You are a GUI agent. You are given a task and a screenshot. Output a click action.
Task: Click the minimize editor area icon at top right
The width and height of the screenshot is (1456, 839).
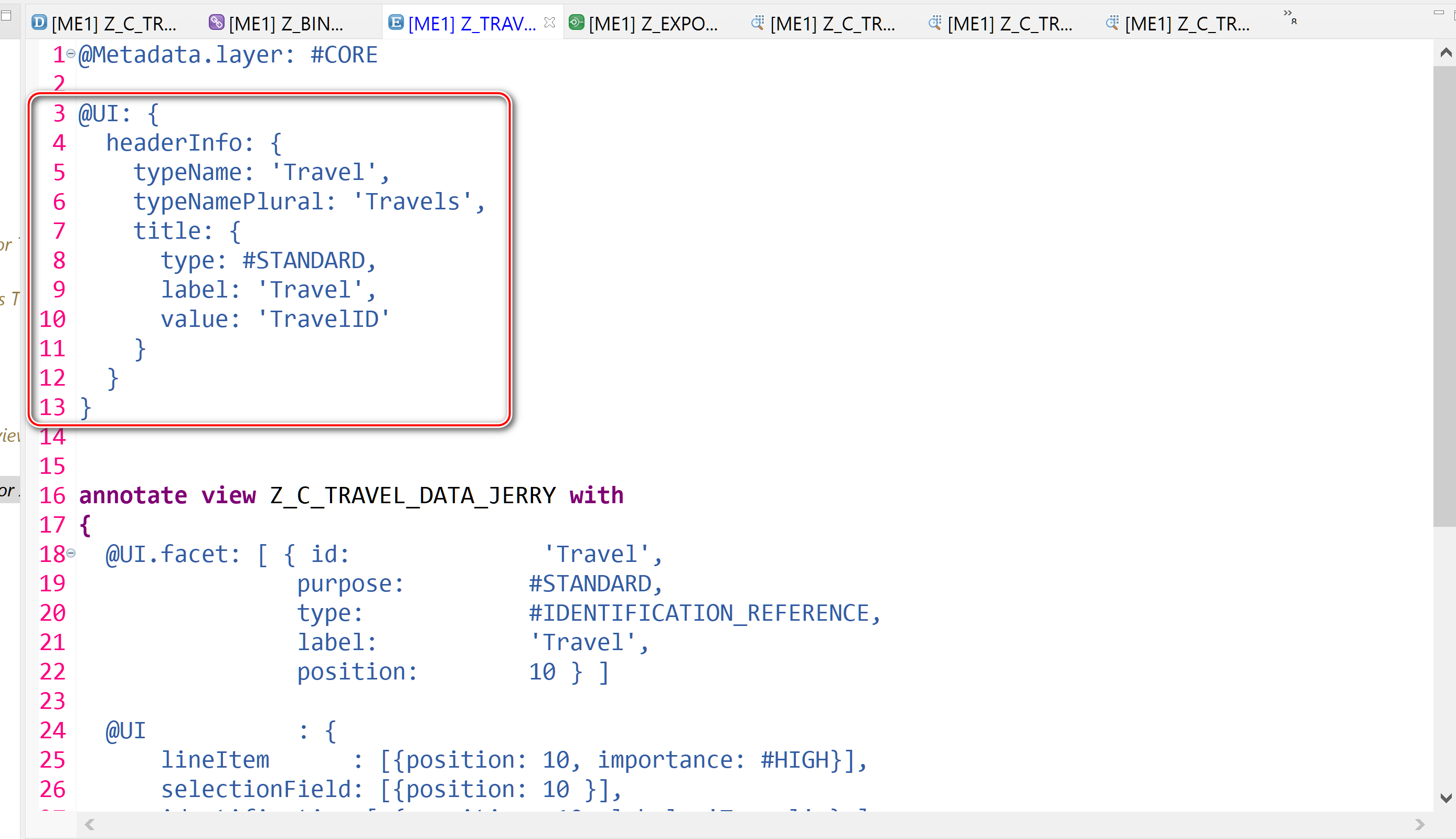(x=1438, y=13)
